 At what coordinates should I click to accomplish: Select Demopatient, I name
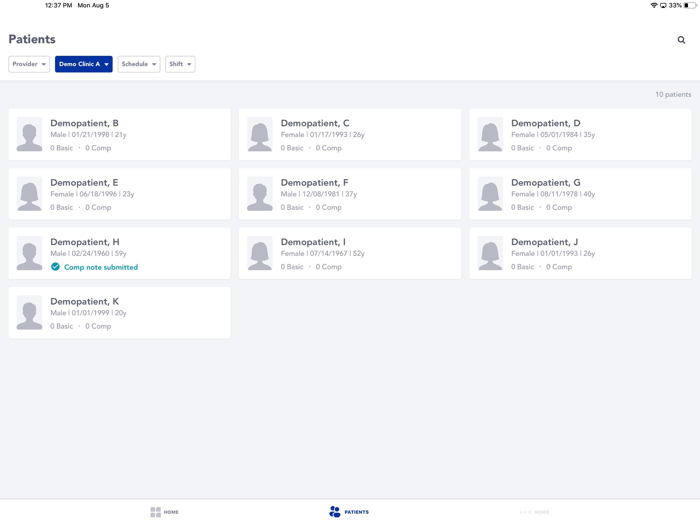pos(313,242)
